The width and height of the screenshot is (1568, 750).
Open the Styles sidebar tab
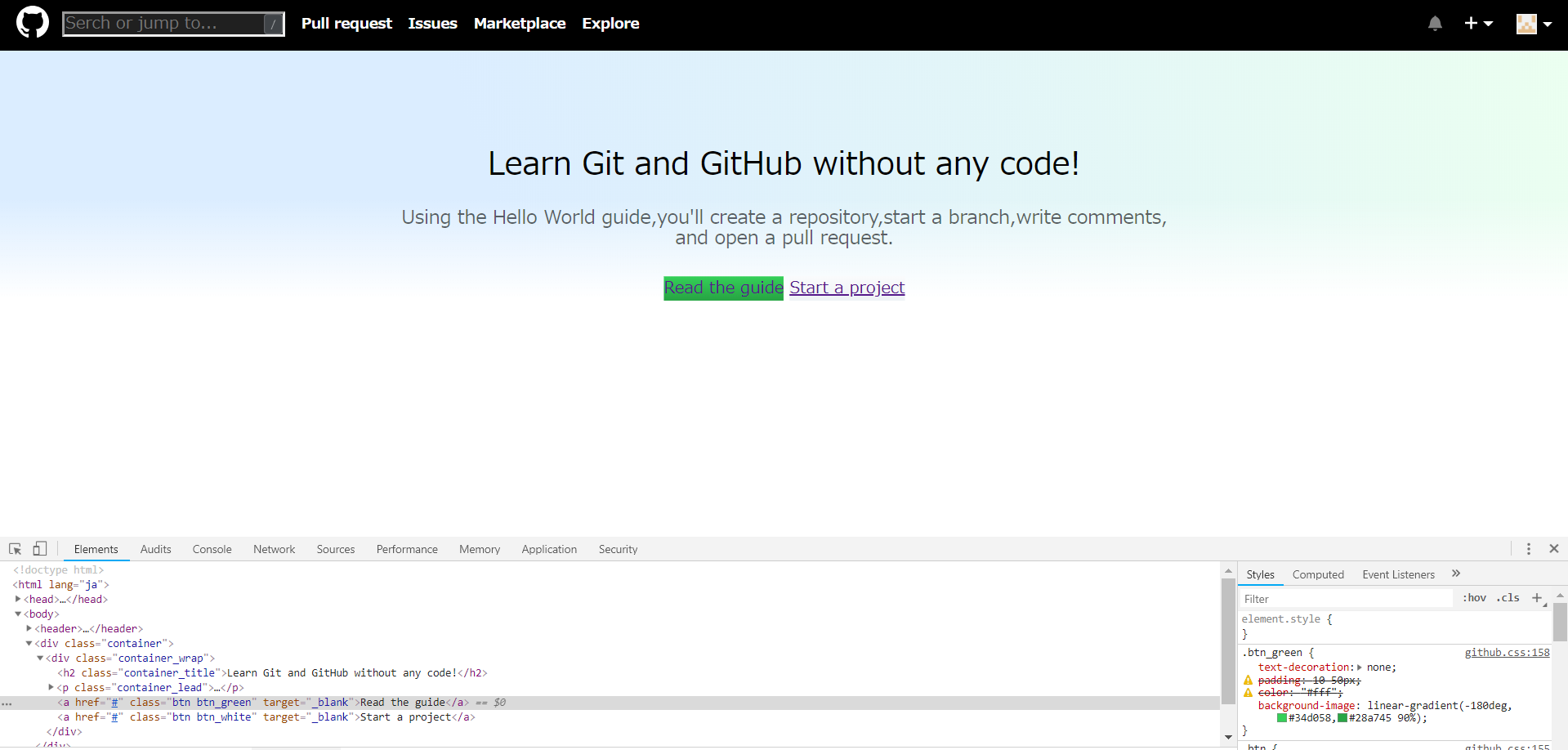pyautogui.click(x=1260, y=574)
